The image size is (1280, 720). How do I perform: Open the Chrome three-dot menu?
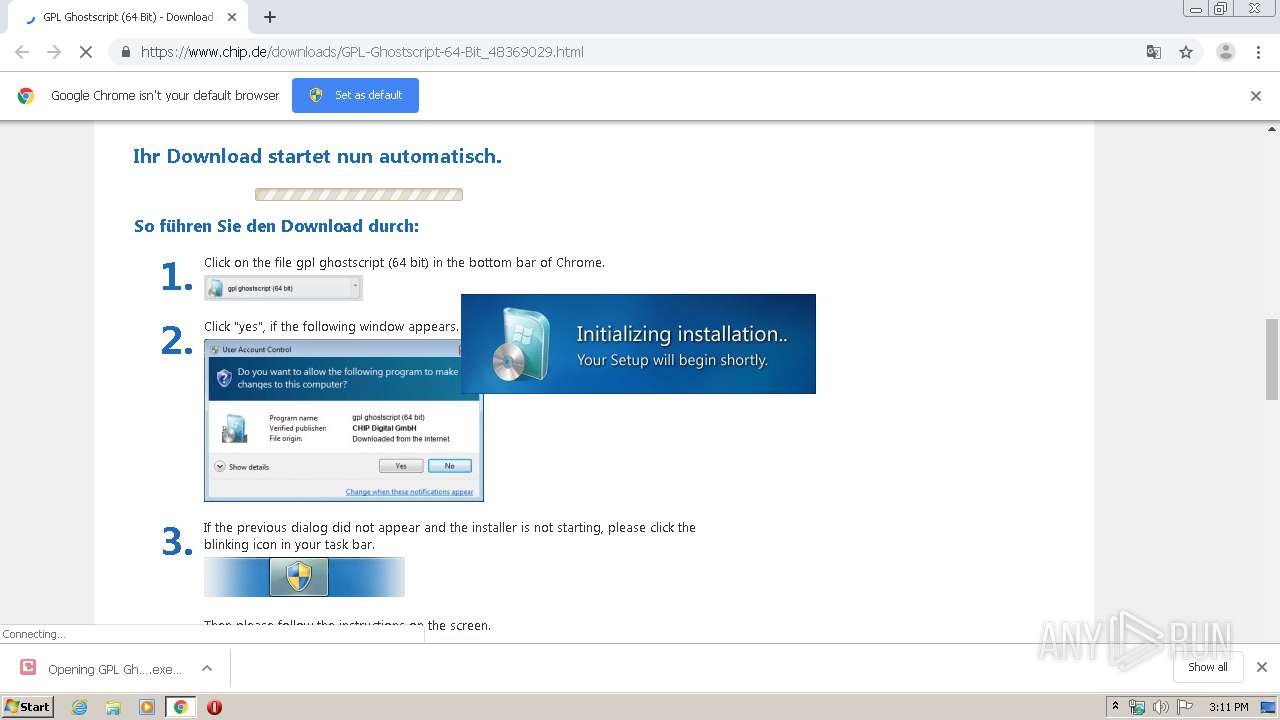coord(1259,52)
